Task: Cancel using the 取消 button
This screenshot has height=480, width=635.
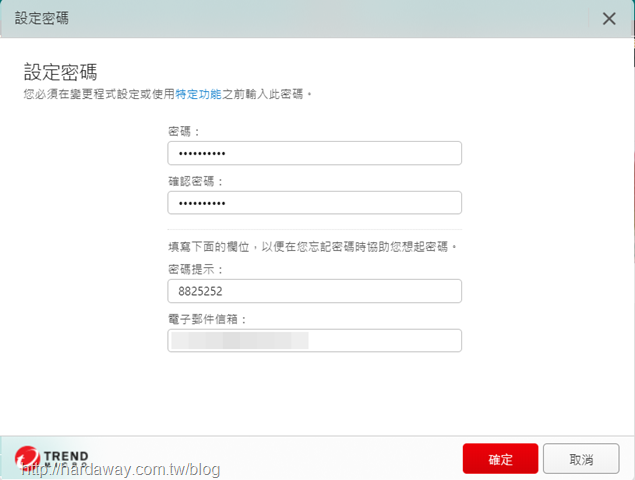Action: [x=581, y=459]
